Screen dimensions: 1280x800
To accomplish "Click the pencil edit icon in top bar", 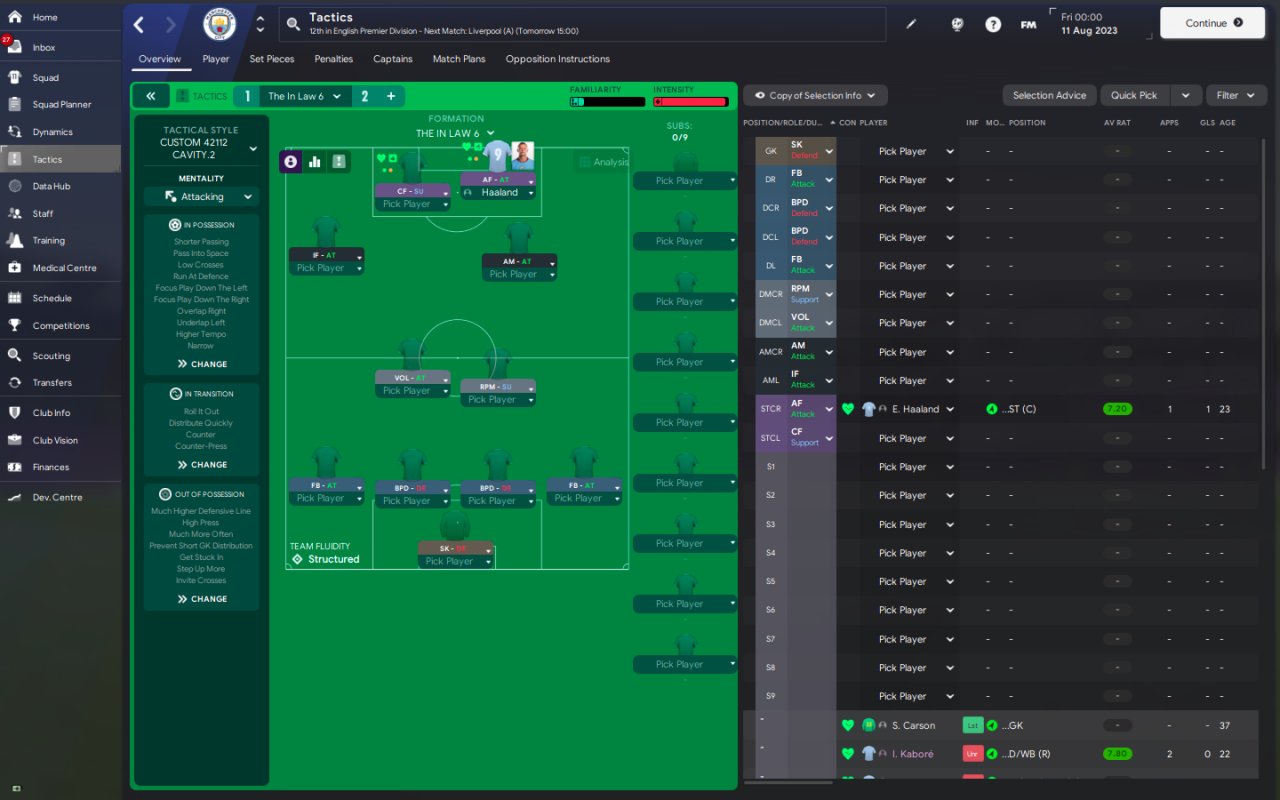I will [x=911, y=24].
